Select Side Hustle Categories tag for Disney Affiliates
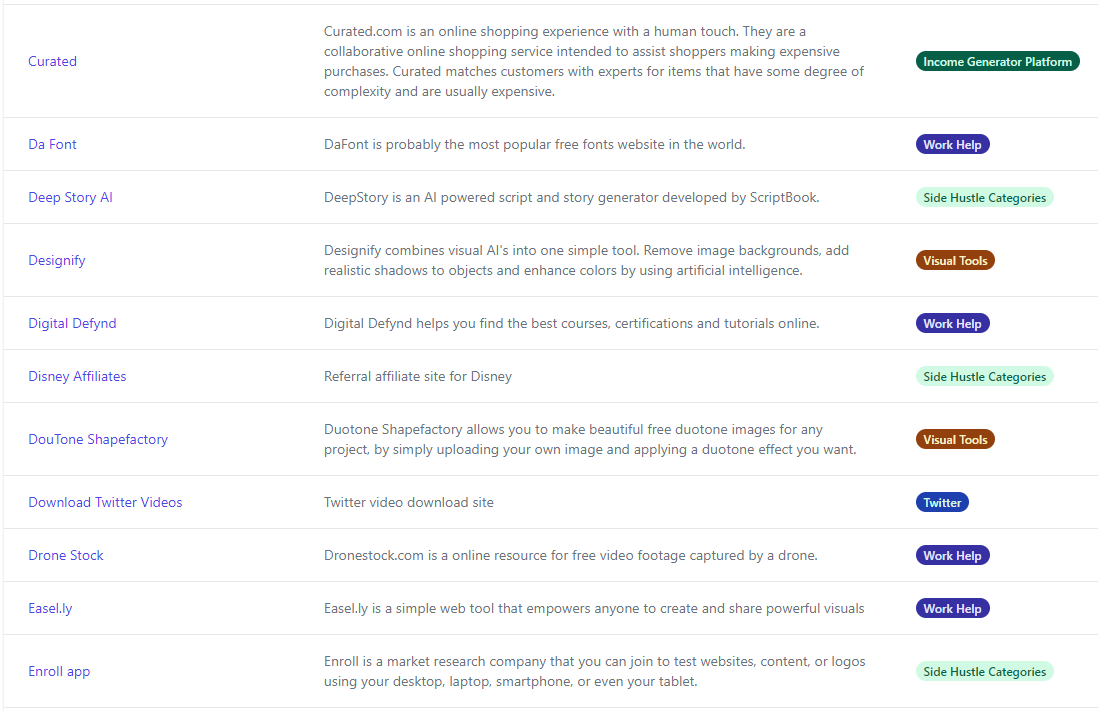 point(984,377)
